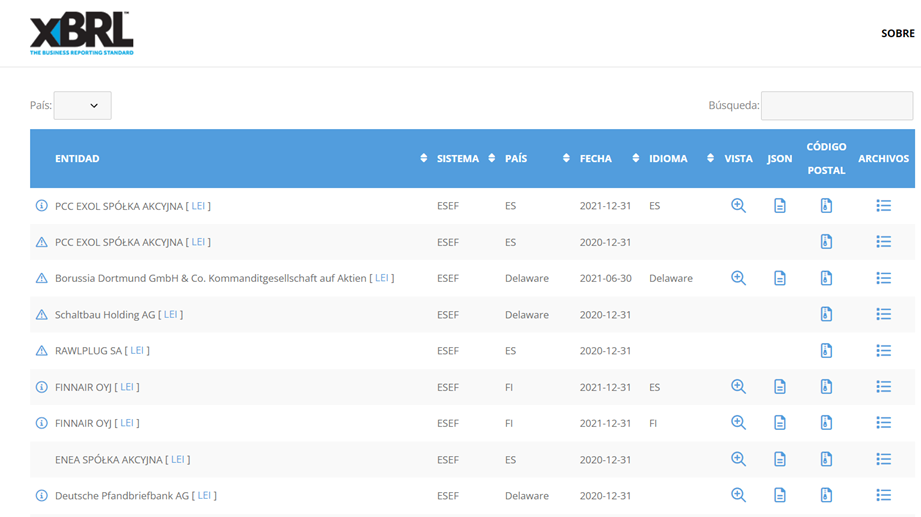Open the SOBRE menu item

click(x=897, y=33)
